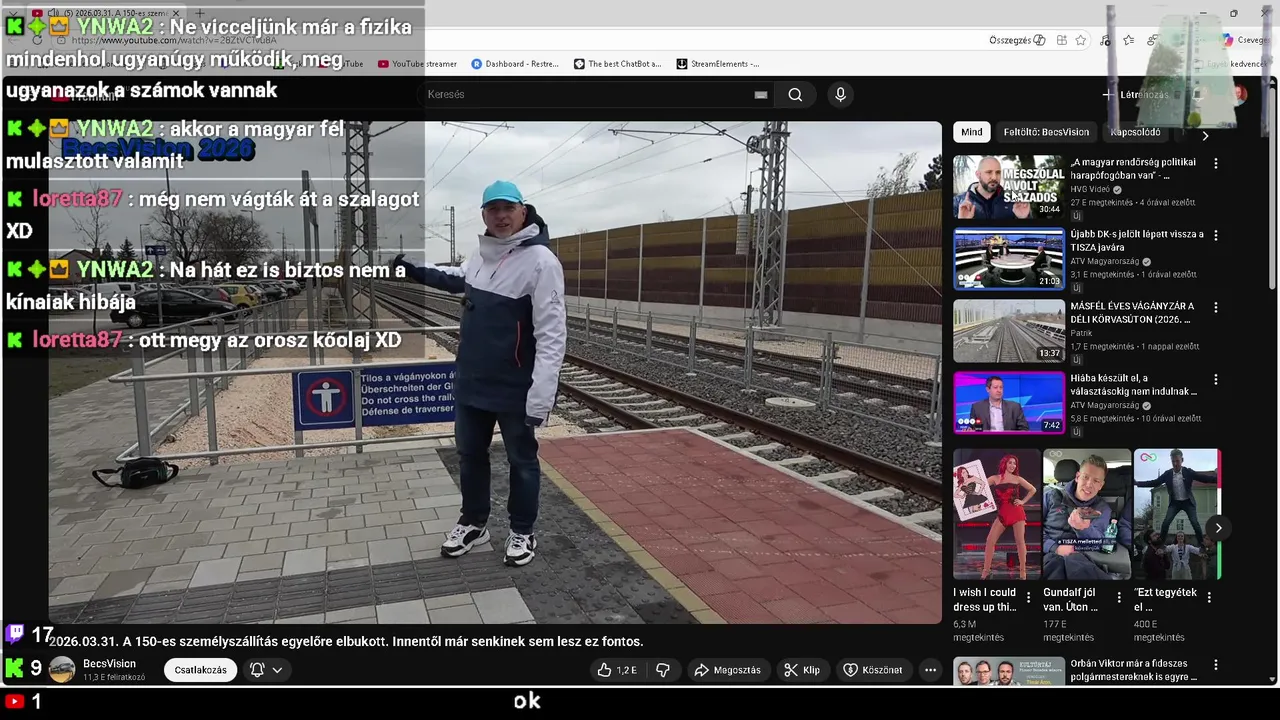1280x720 pixels.
Task: Add page to favorites with star icon
Action: (x=1081, y=40)
